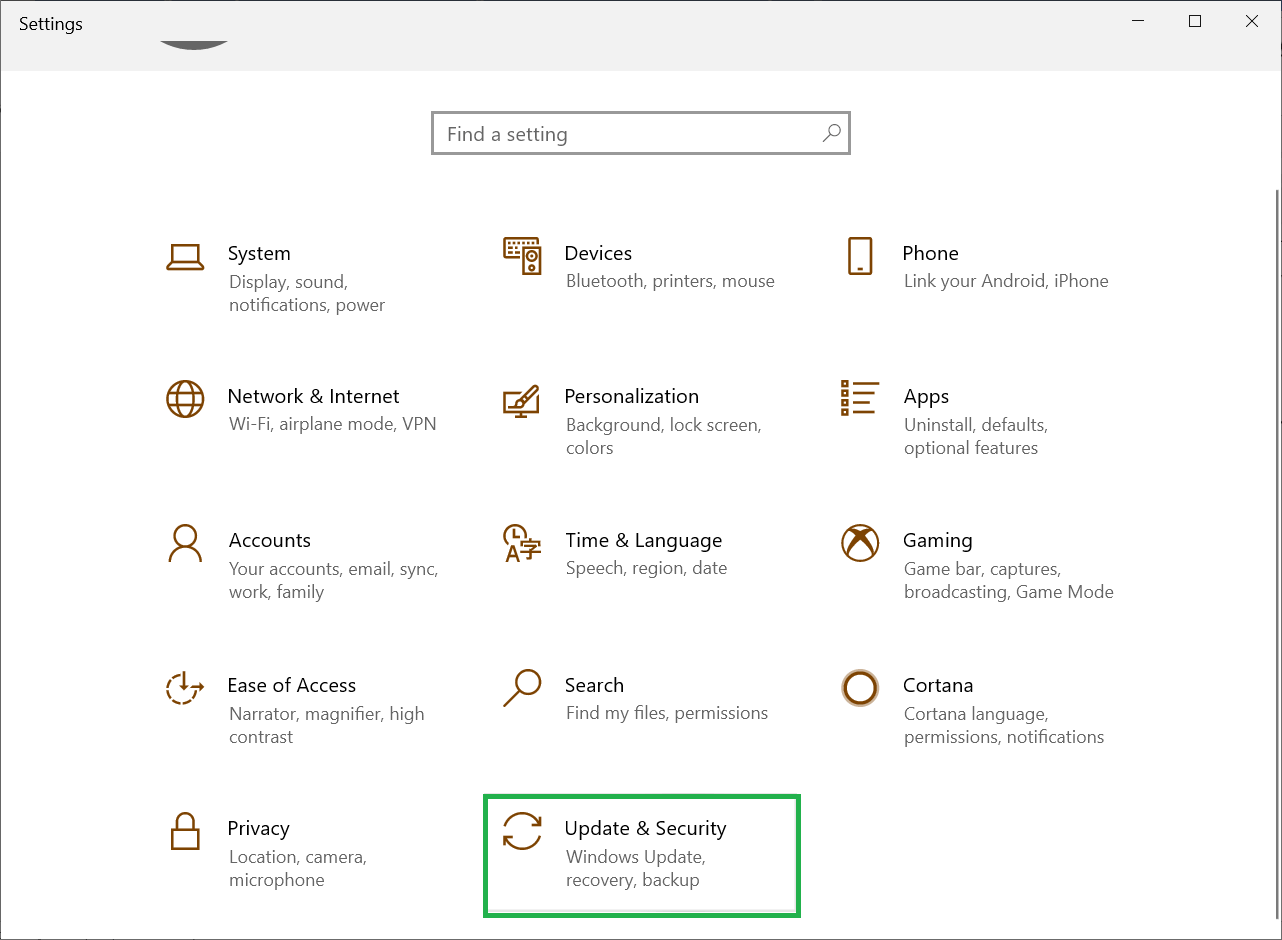
Task: Minimize the Settings window
Action: [1138, 21]
